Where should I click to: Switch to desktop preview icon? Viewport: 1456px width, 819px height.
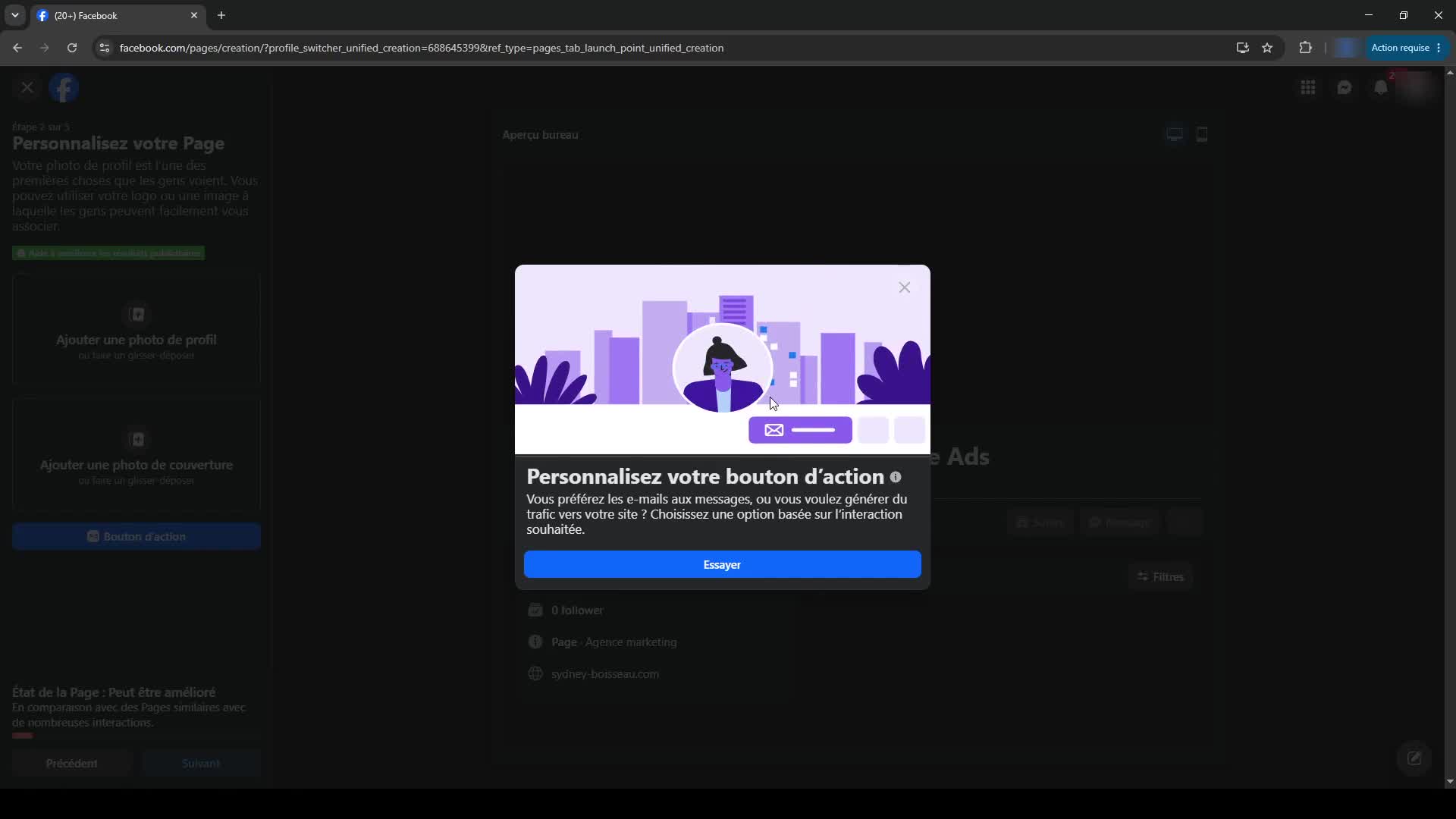tap(1175, 135)
